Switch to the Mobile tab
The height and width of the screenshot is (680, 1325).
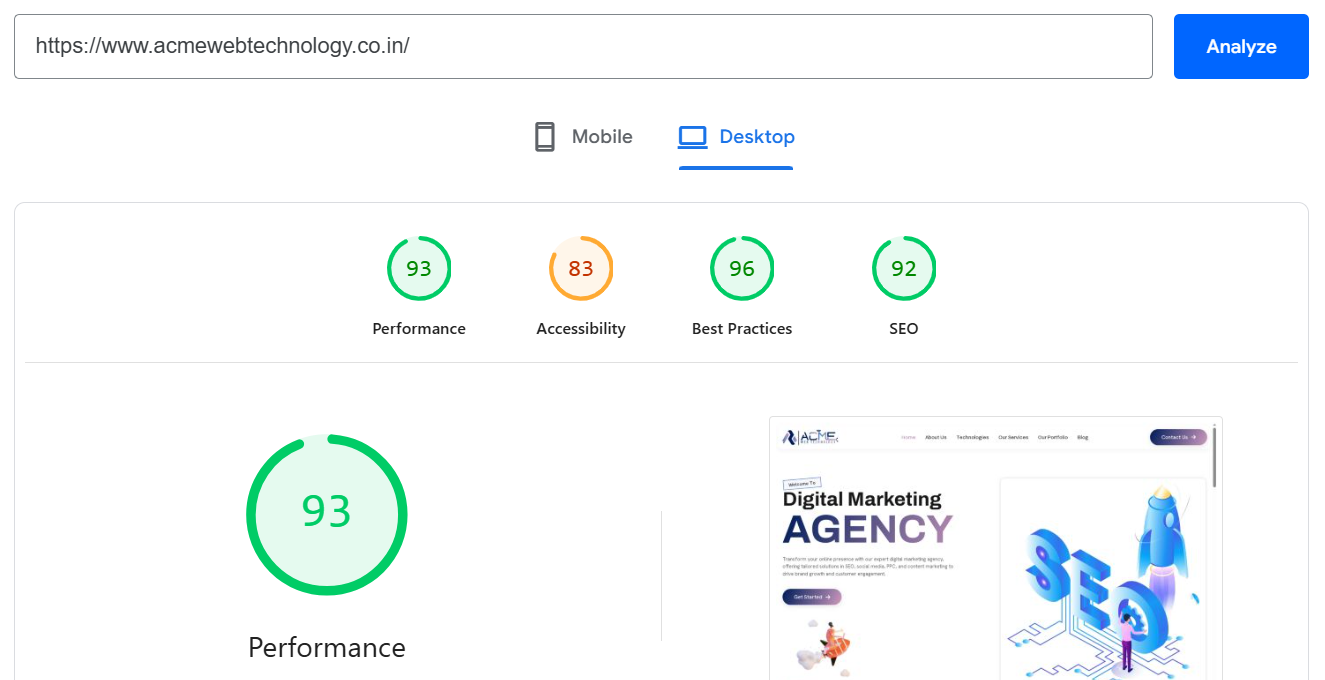click(x=582, y=136)
